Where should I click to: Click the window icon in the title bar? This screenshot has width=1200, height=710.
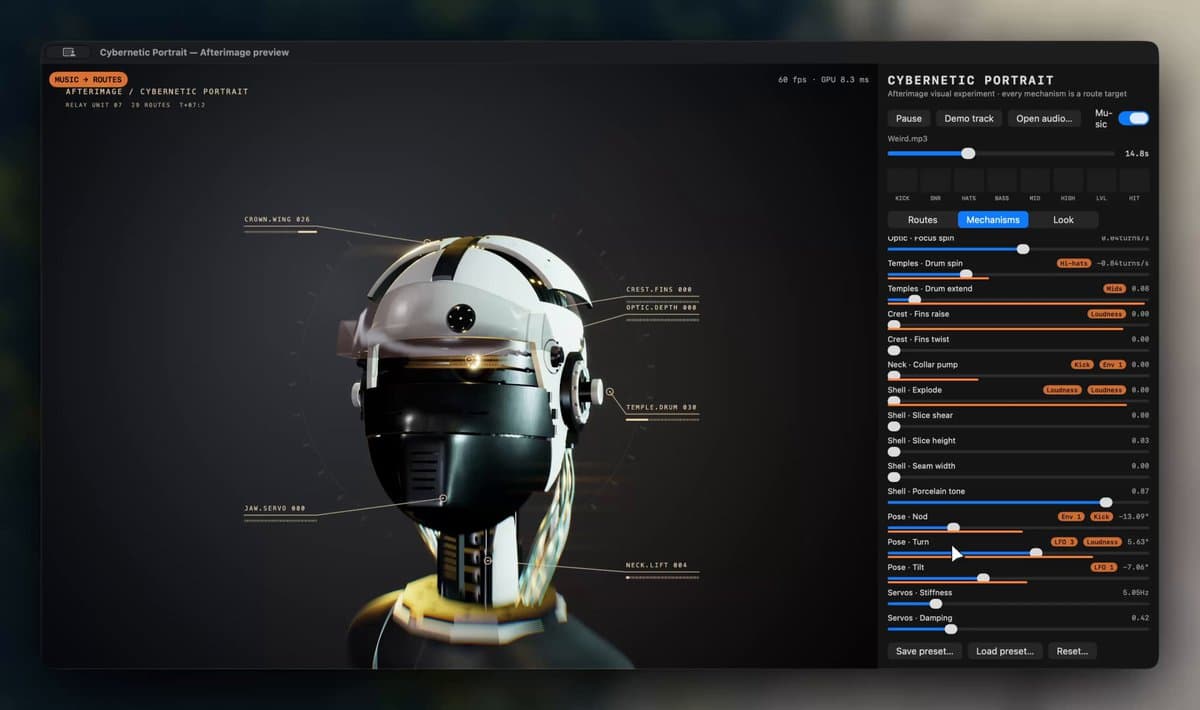click(68, 52)
